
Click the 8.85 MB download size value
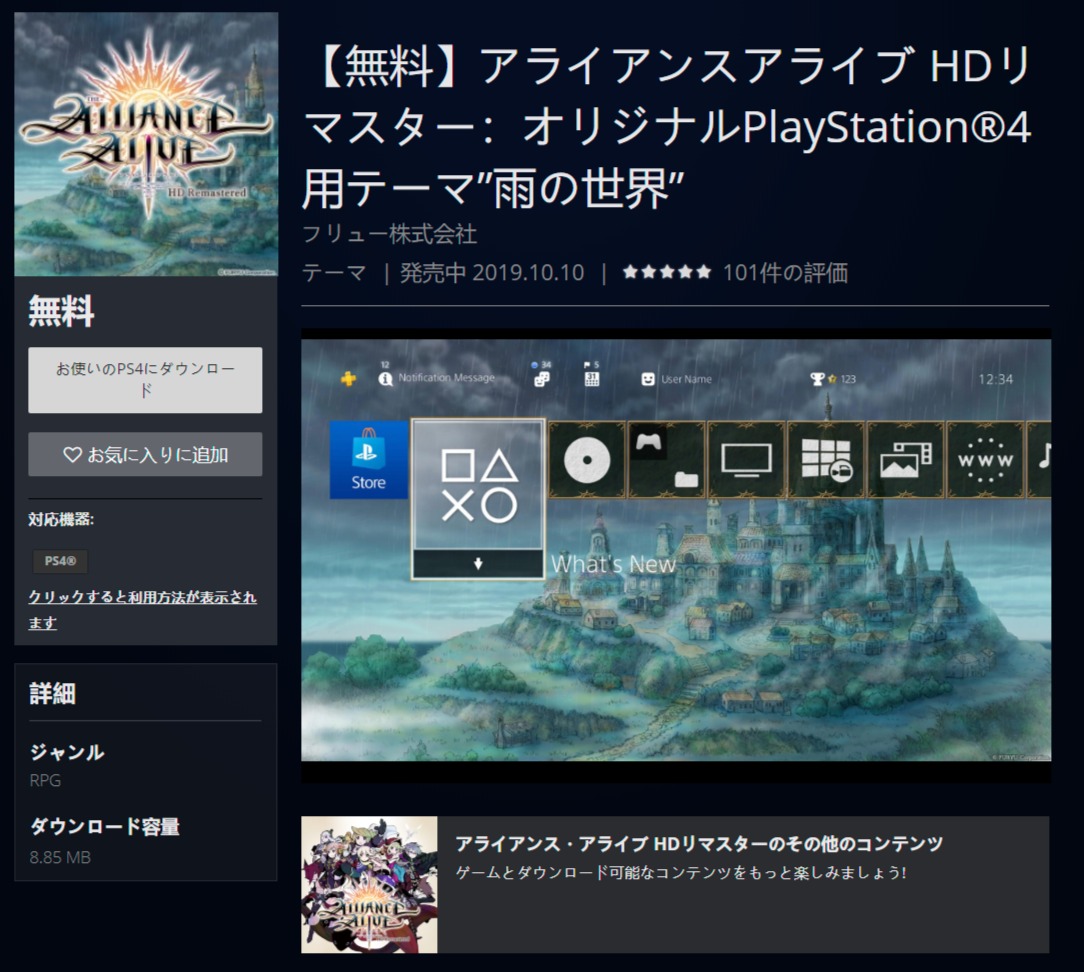tap(60, 857)
